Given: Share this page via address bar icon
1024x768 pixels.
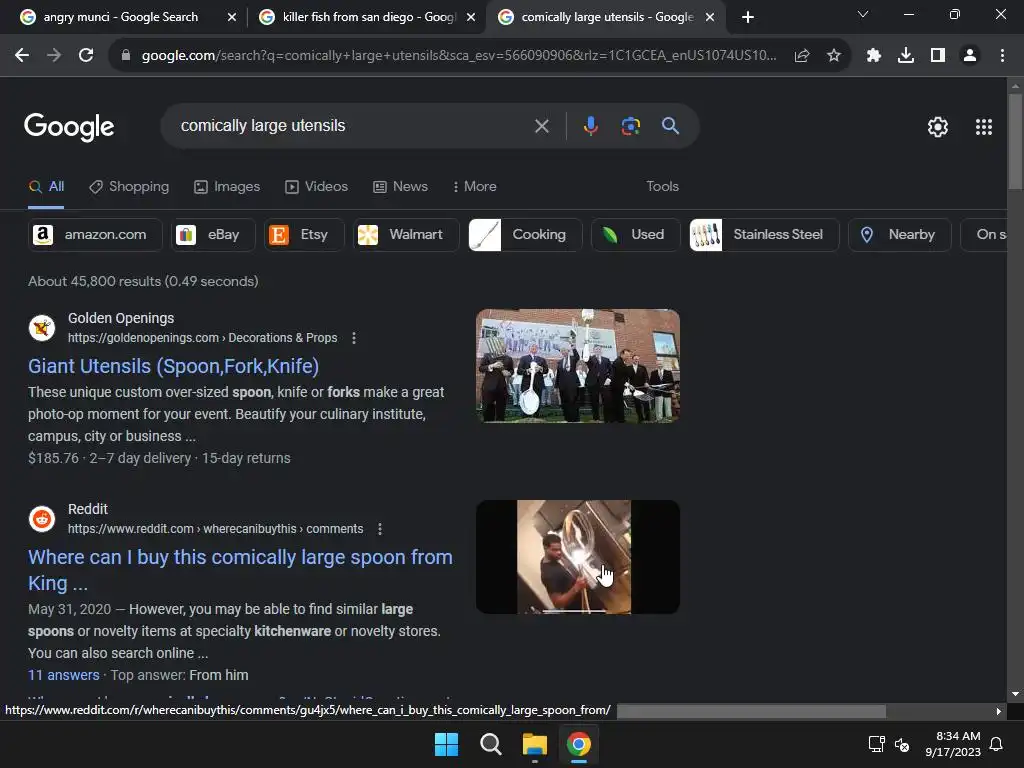Looking at the screenshot, I should (x=802, y=56).
